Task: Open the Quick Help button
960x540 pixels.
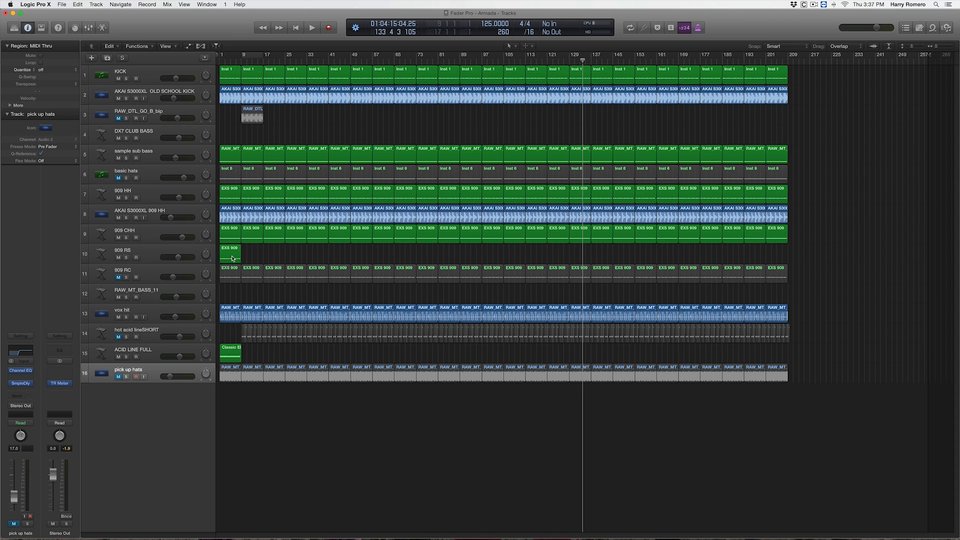Action: (x=58, y=28)
